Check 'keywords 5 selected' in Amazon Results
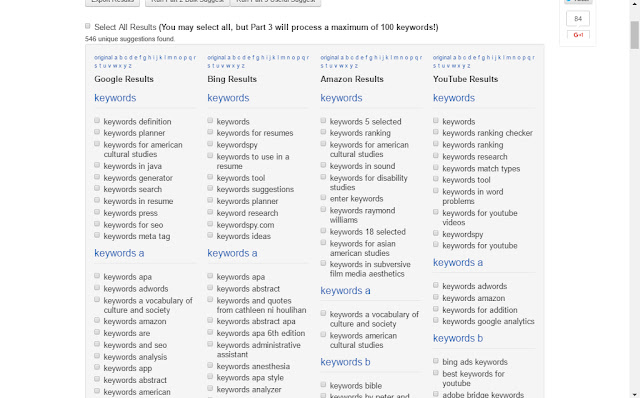Viewport: 640px width, 398px height. click(323, 120)
